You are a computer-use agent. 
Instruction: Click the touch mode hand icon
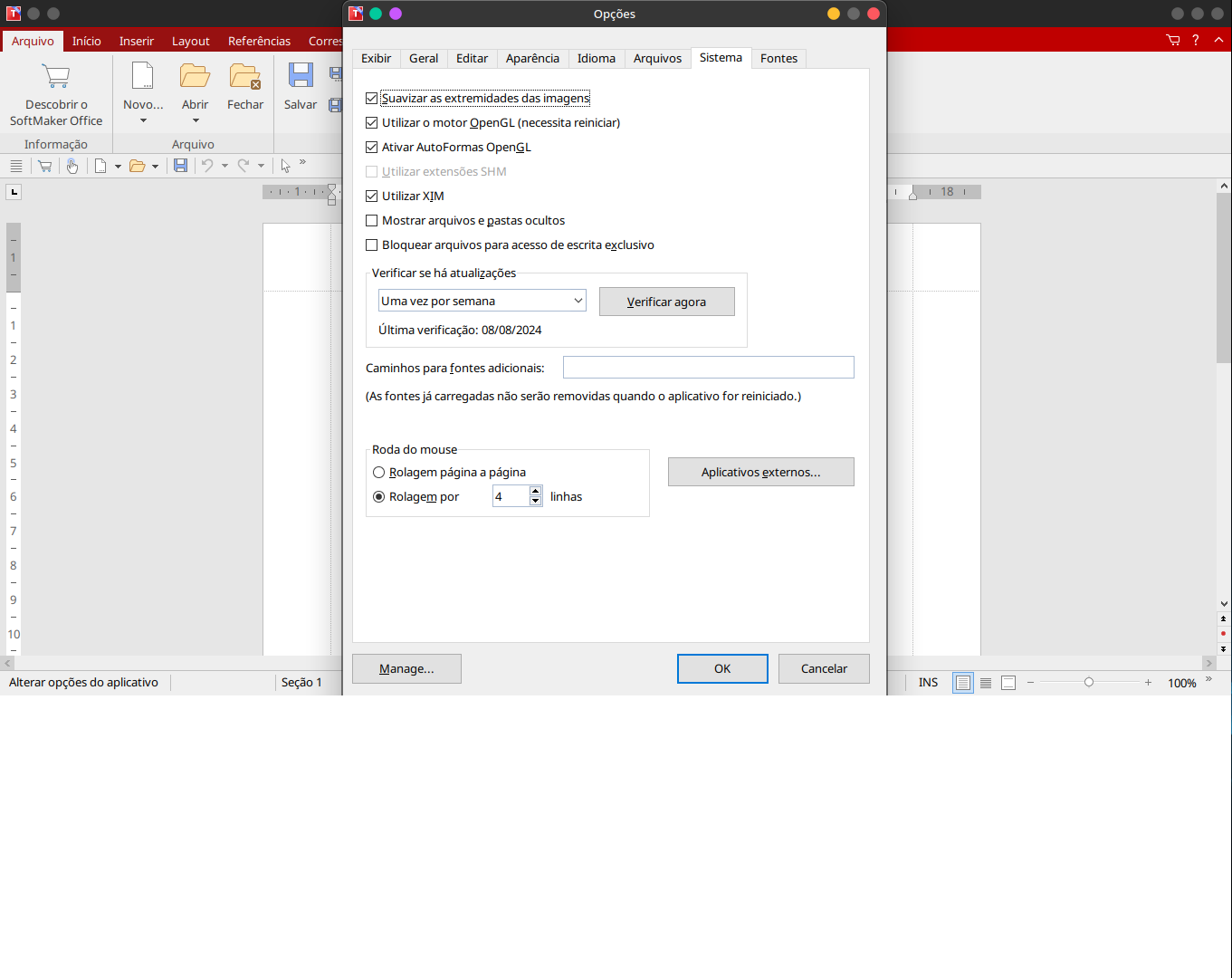click(x=72, y=166)
